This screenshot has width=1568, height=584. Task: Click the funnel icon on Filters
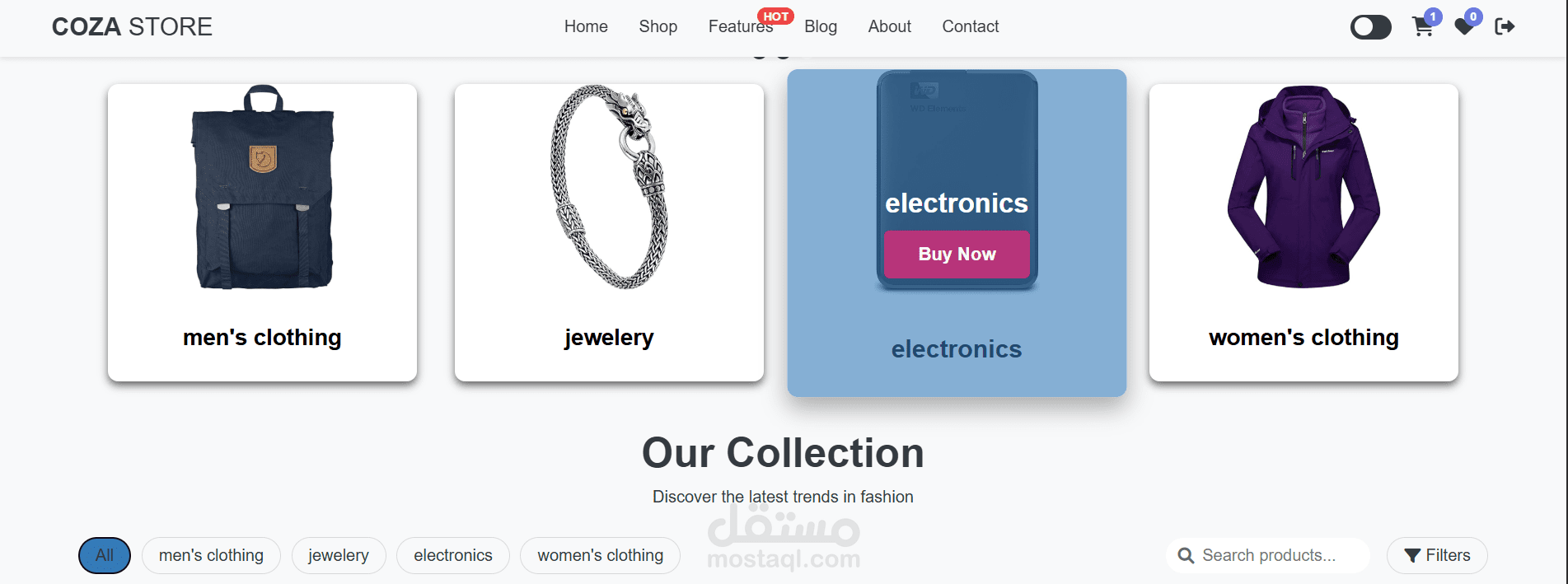pos(1412,555)
